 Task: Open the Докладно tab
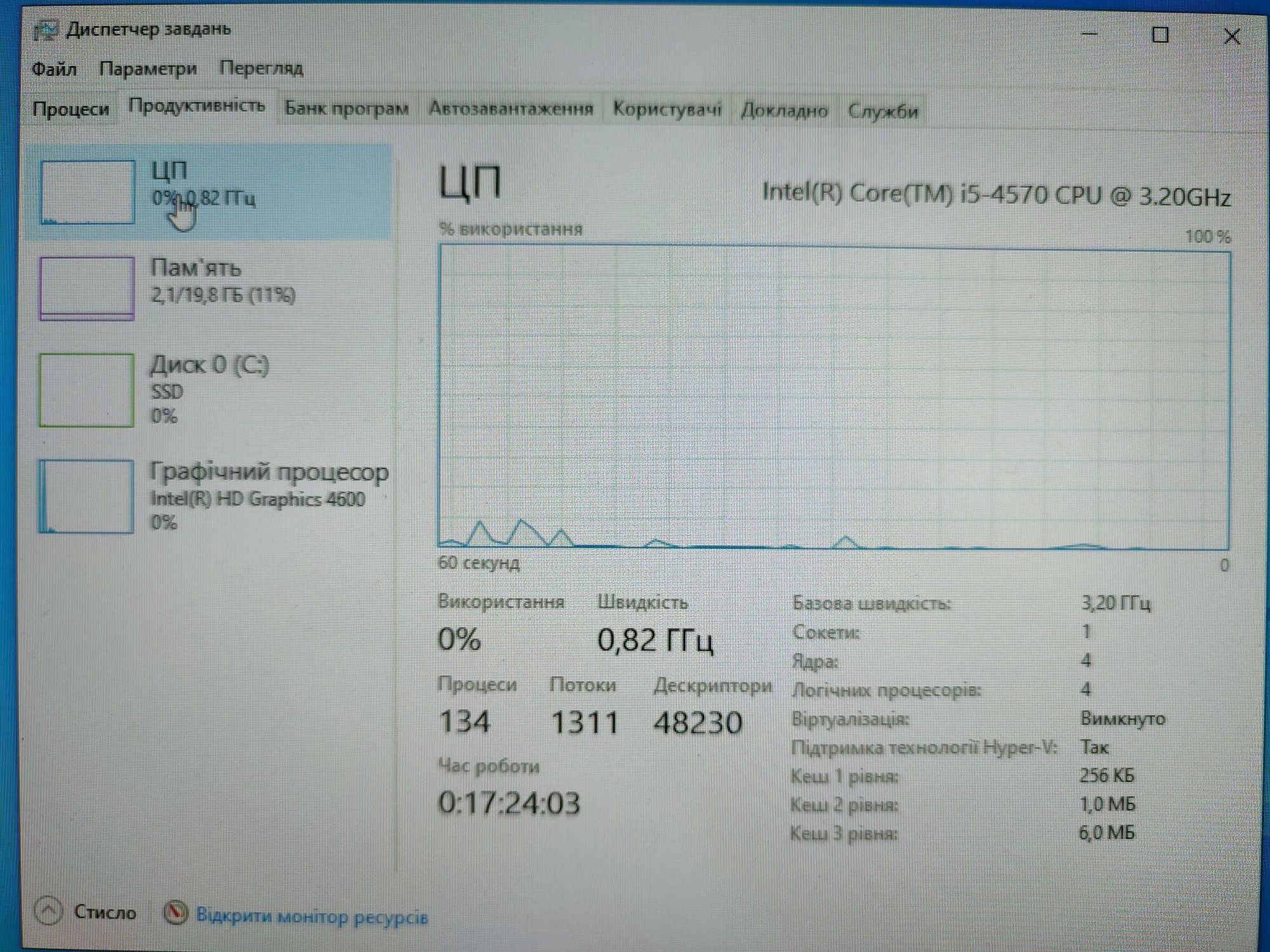click(x=784, y=111)
